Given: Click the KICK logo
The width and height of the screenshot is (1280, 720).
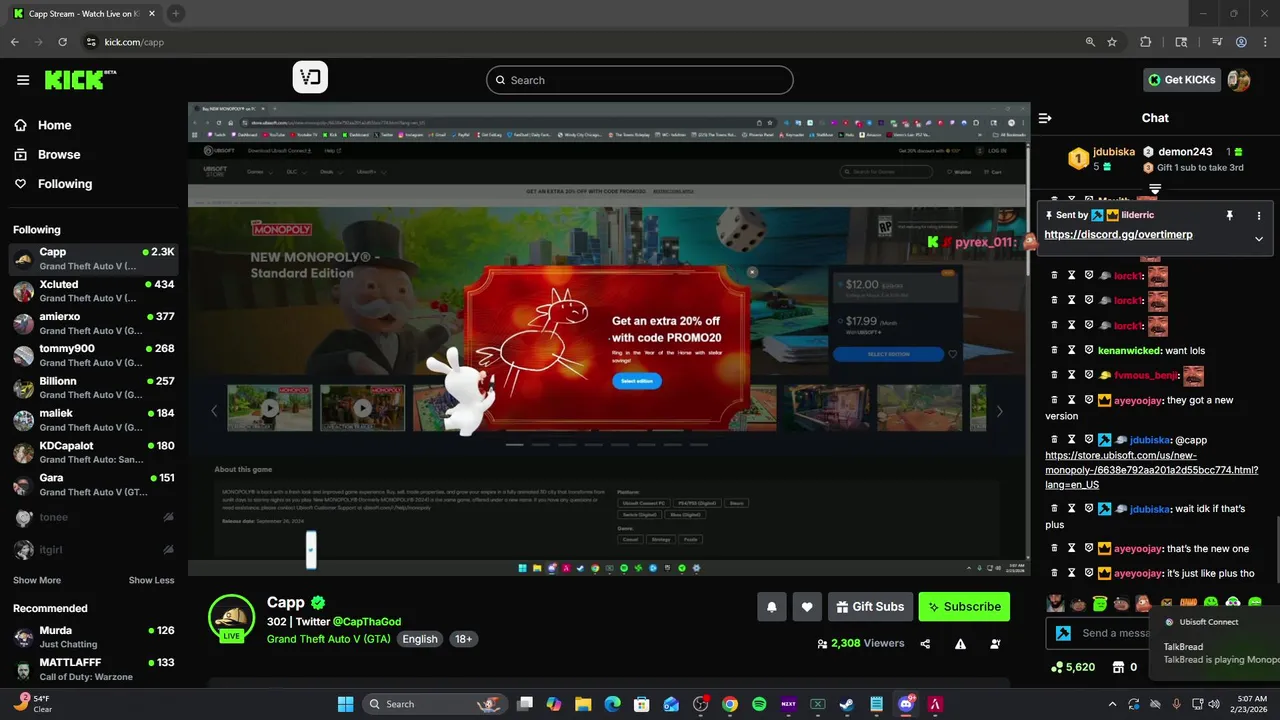Looking at the screenshot, I should pos(80,80).
